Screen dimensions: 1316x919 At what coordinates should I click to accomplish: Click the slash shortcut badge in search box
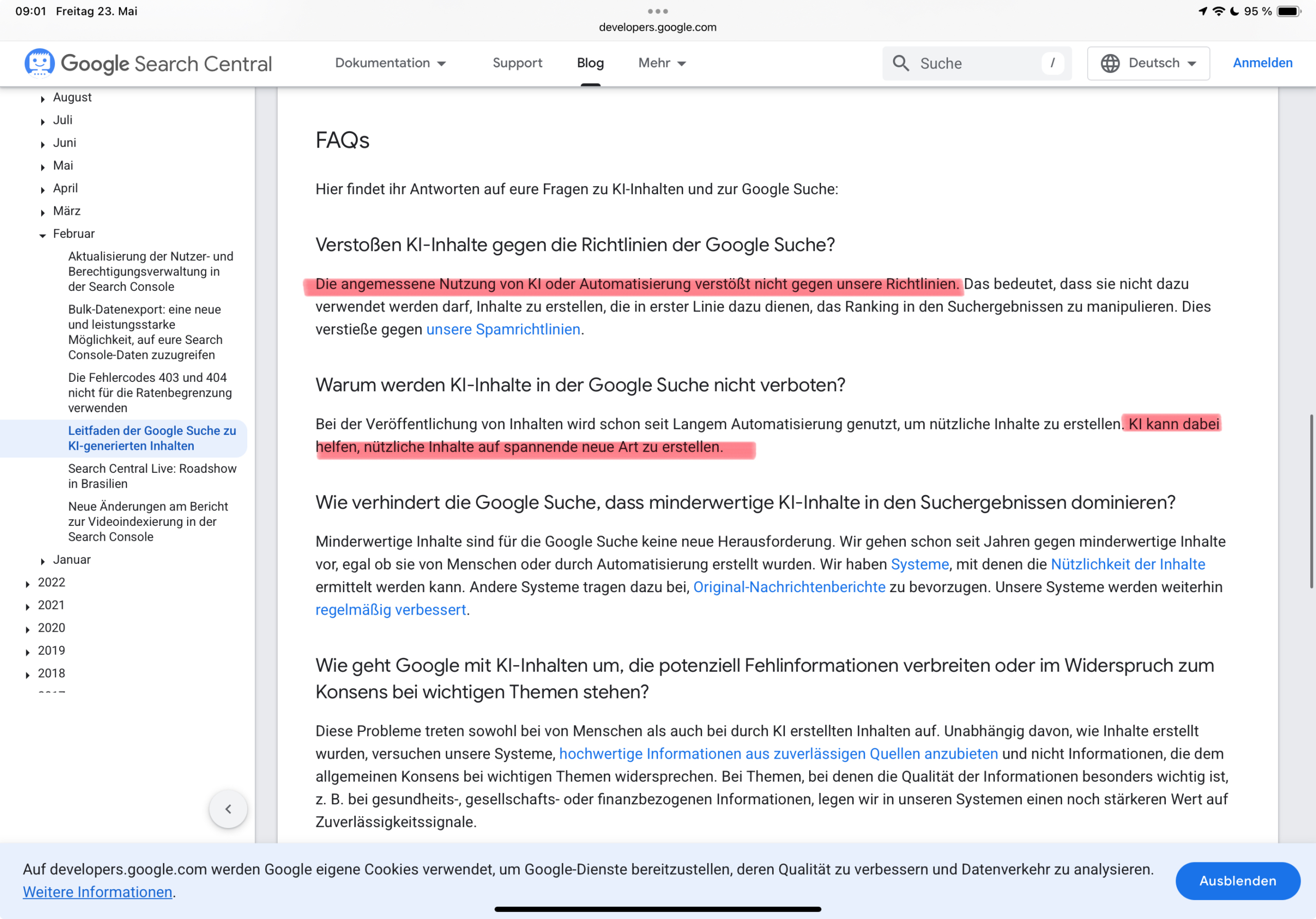coord(1052,63)
